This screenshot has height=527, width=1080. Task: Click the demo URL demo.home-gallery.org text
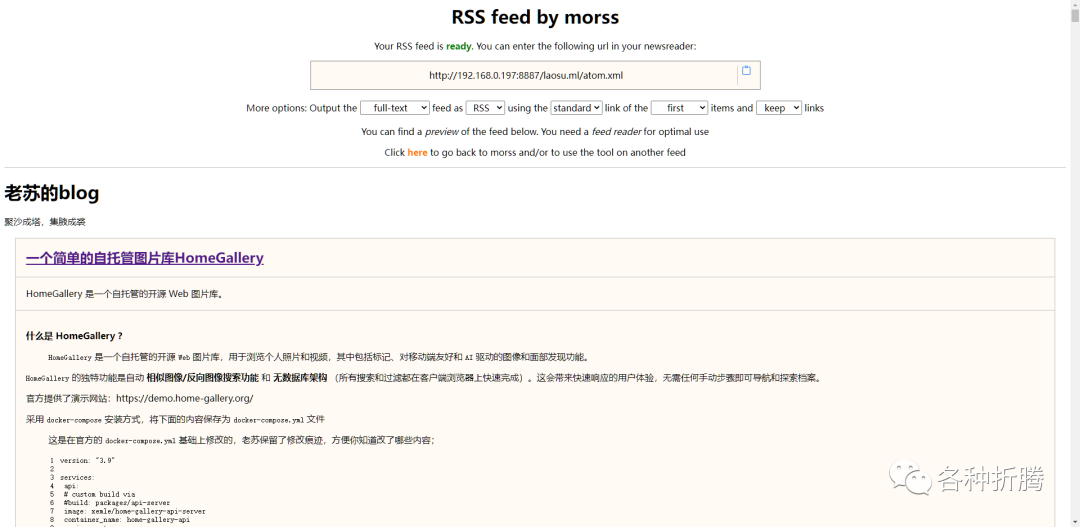[185, 398]
